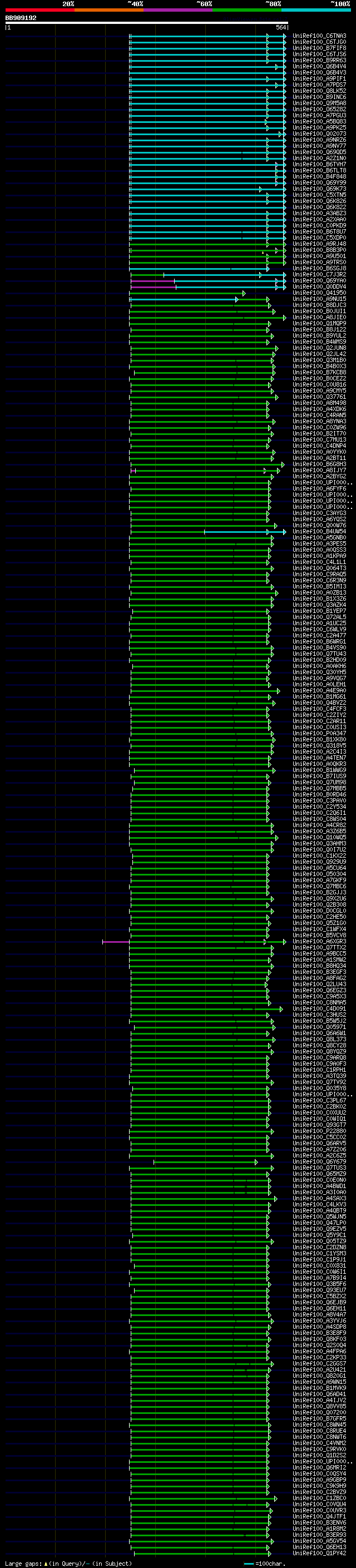Click the green ~80% identity legend segment
This screenshot has height=1568, width=356.
tap(247, 10)
